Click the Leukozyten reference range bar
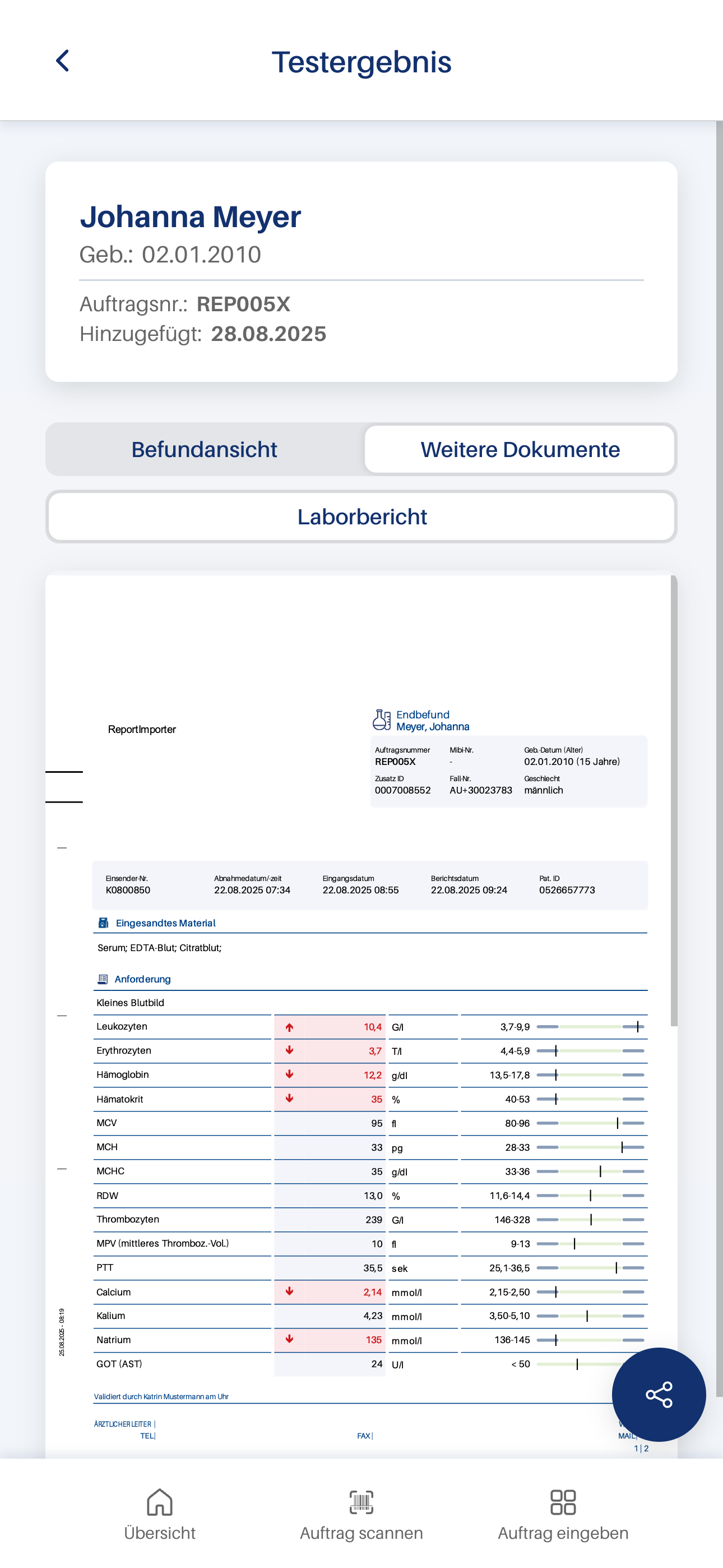Image resolution: width=723 pixels, height=1568 pixels. tap(590, 1027)
